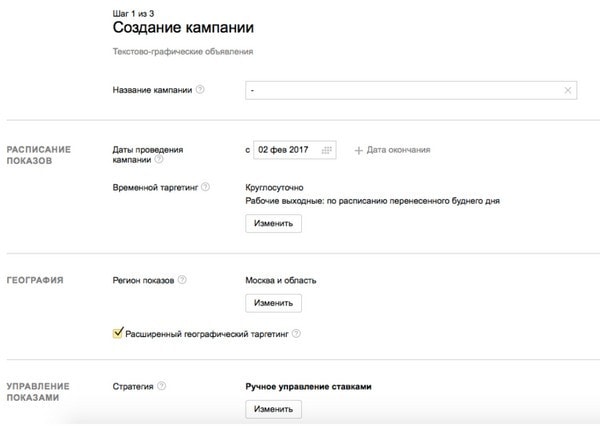Image resolution: width=600 pixels, height=429 pixels.
Task: Click the Круглосуточно schedule value
Action: (x=274, y=187)
